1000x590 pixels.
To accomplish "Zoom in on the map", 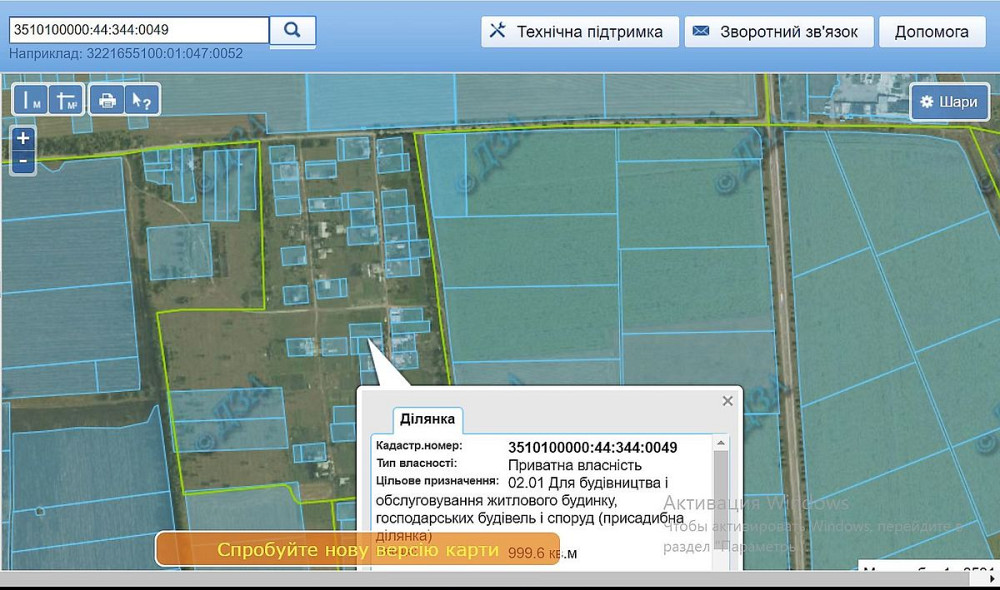I will pos(23,138).
